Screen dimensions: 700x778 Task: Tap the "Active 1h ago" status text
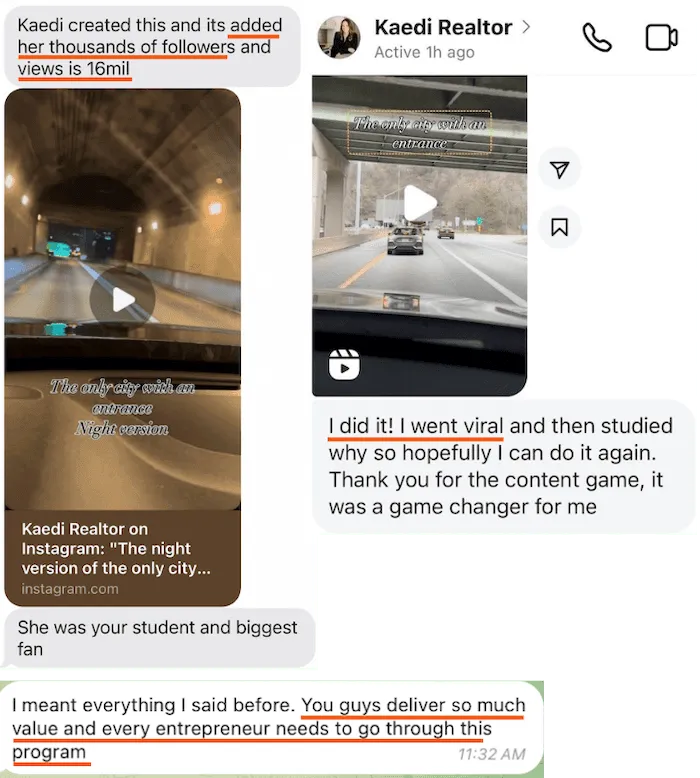424,52
